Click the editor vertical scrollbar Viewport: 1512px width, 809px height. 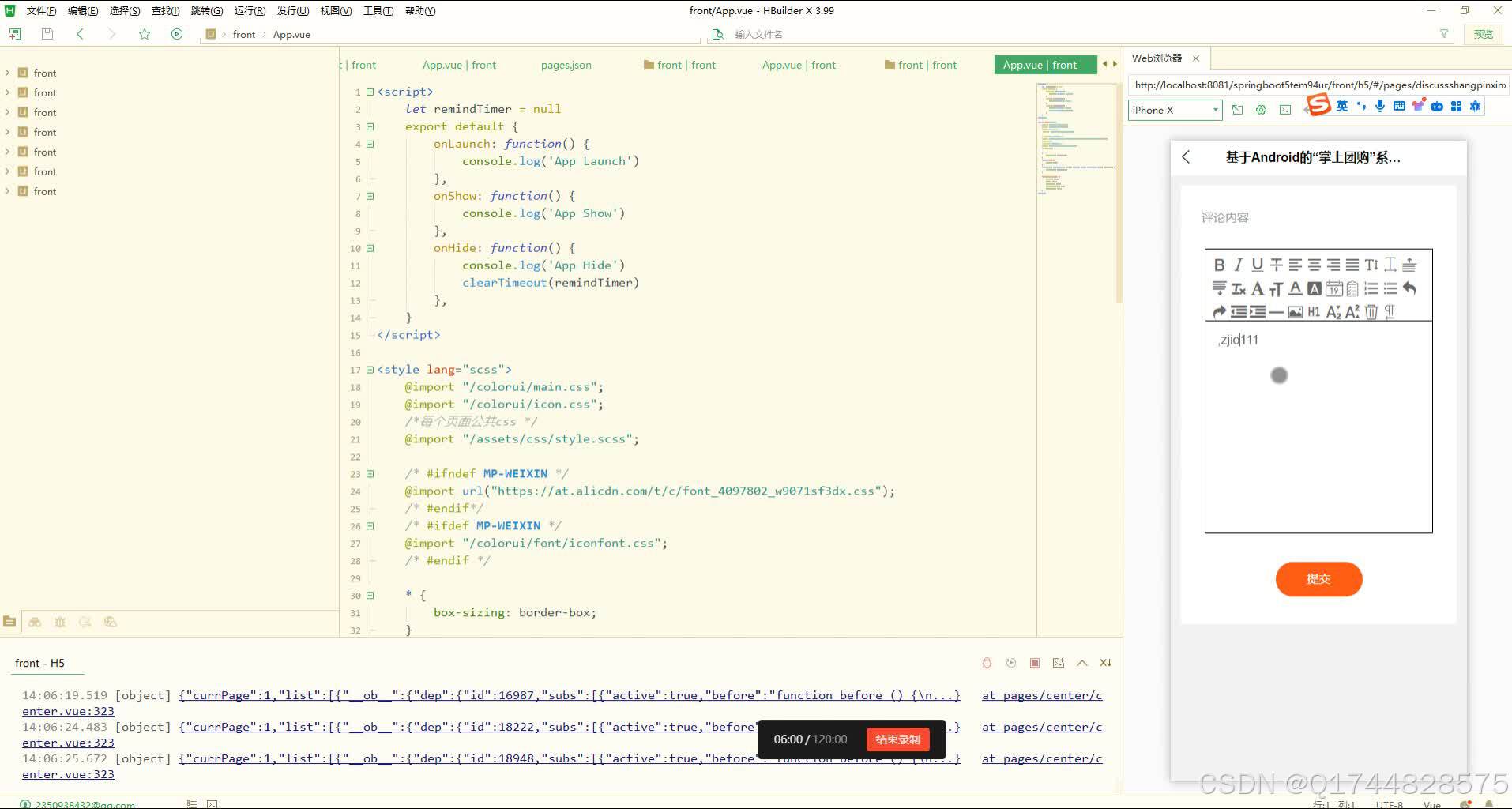click(x=1119, y=194)
